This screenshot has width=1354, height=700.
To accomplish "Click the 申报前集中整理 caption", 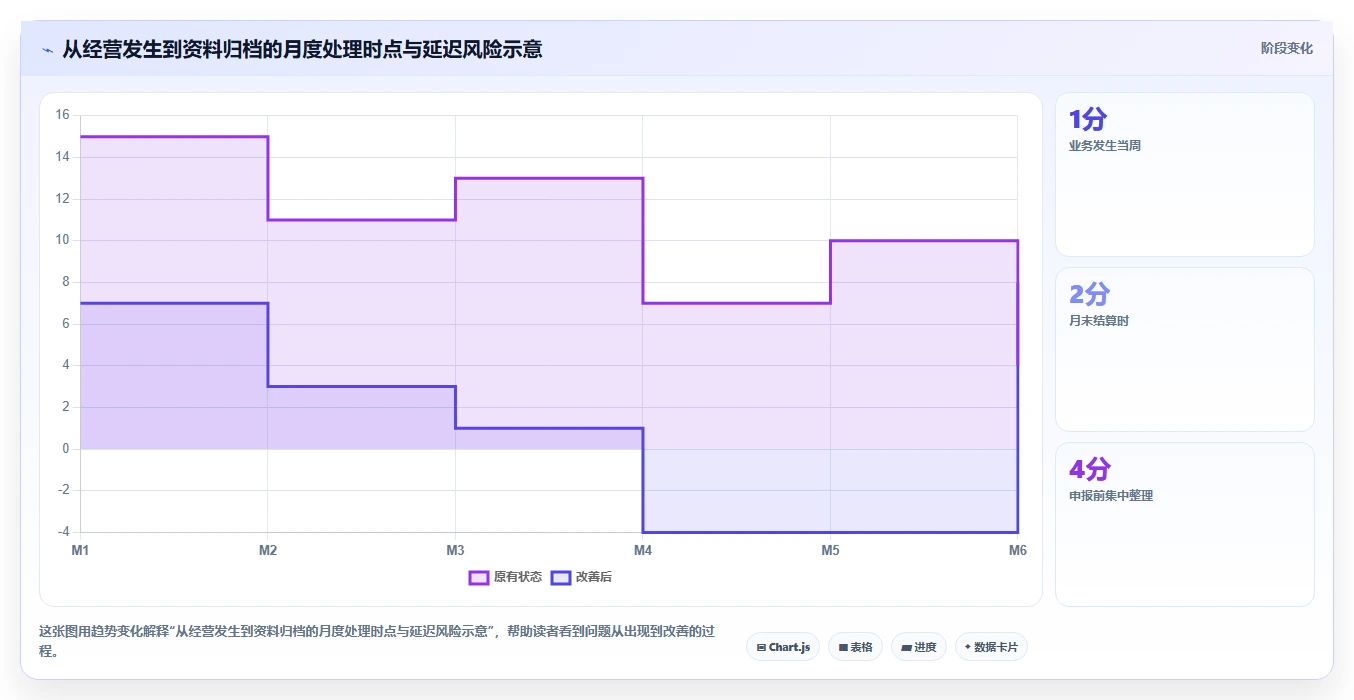I will [1111, 496].
